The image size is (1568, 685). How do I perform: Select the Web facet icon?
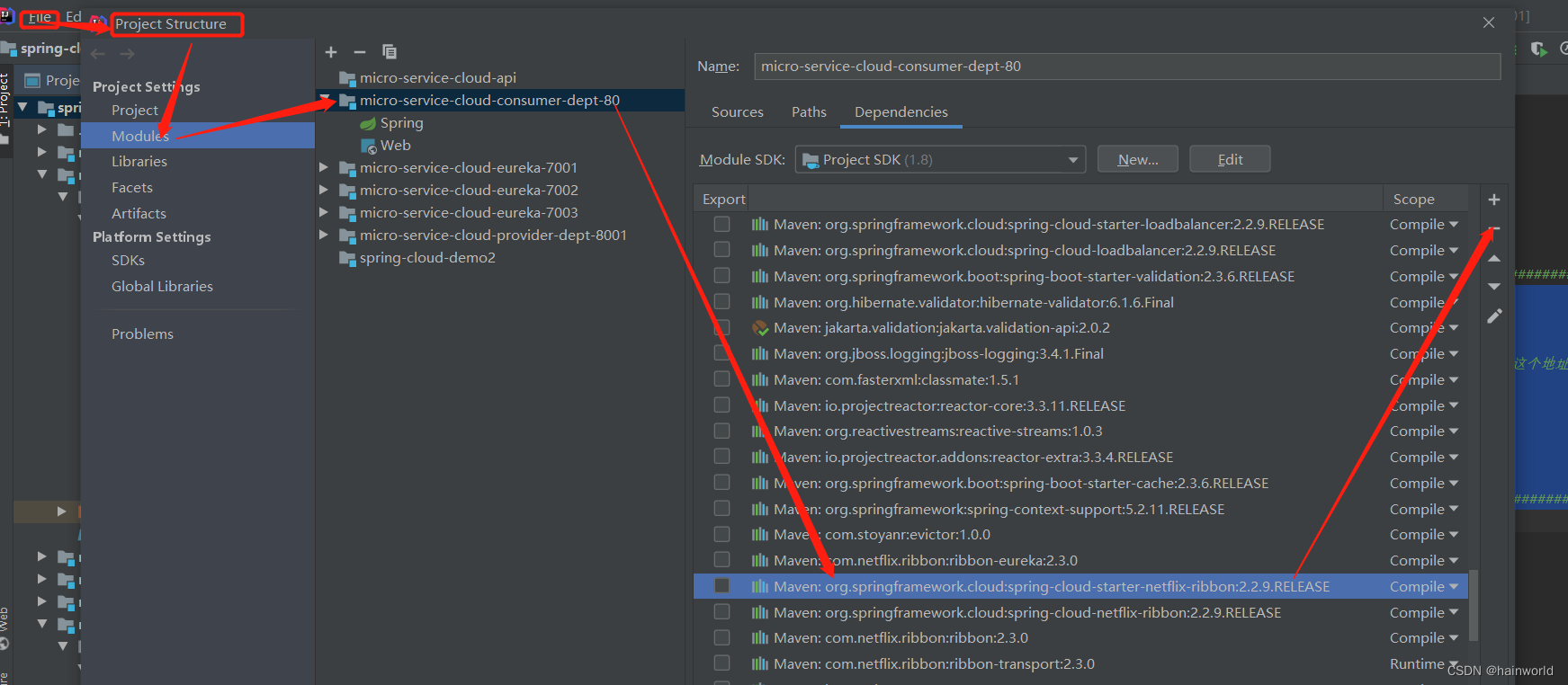[368, 146]
